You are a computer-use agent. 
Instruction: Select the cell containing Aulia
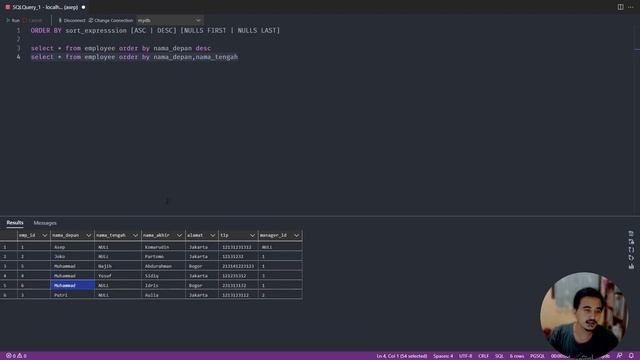(163, 295)
